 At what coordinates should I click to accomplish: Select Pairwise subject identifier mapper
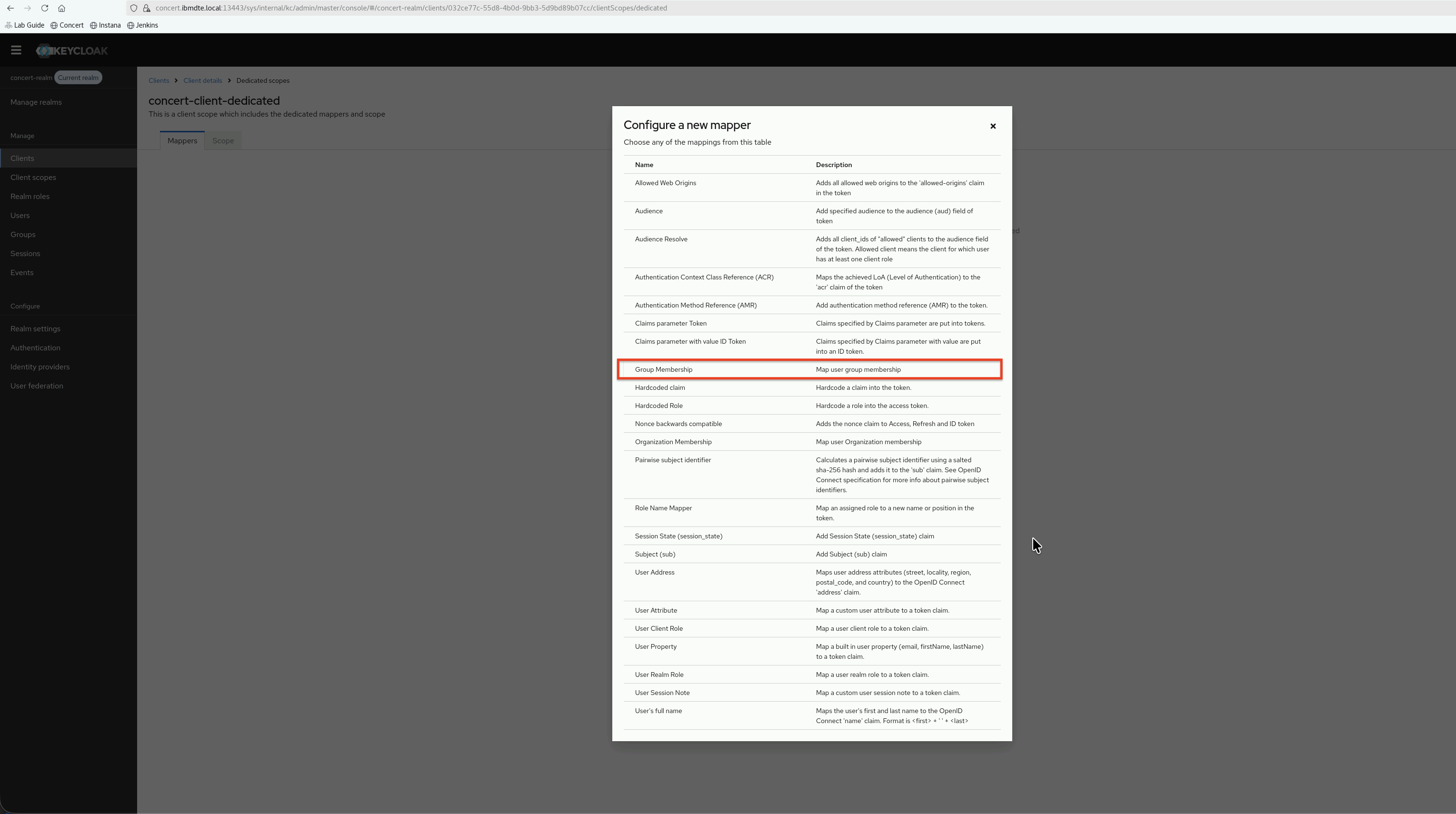point(812,475)
